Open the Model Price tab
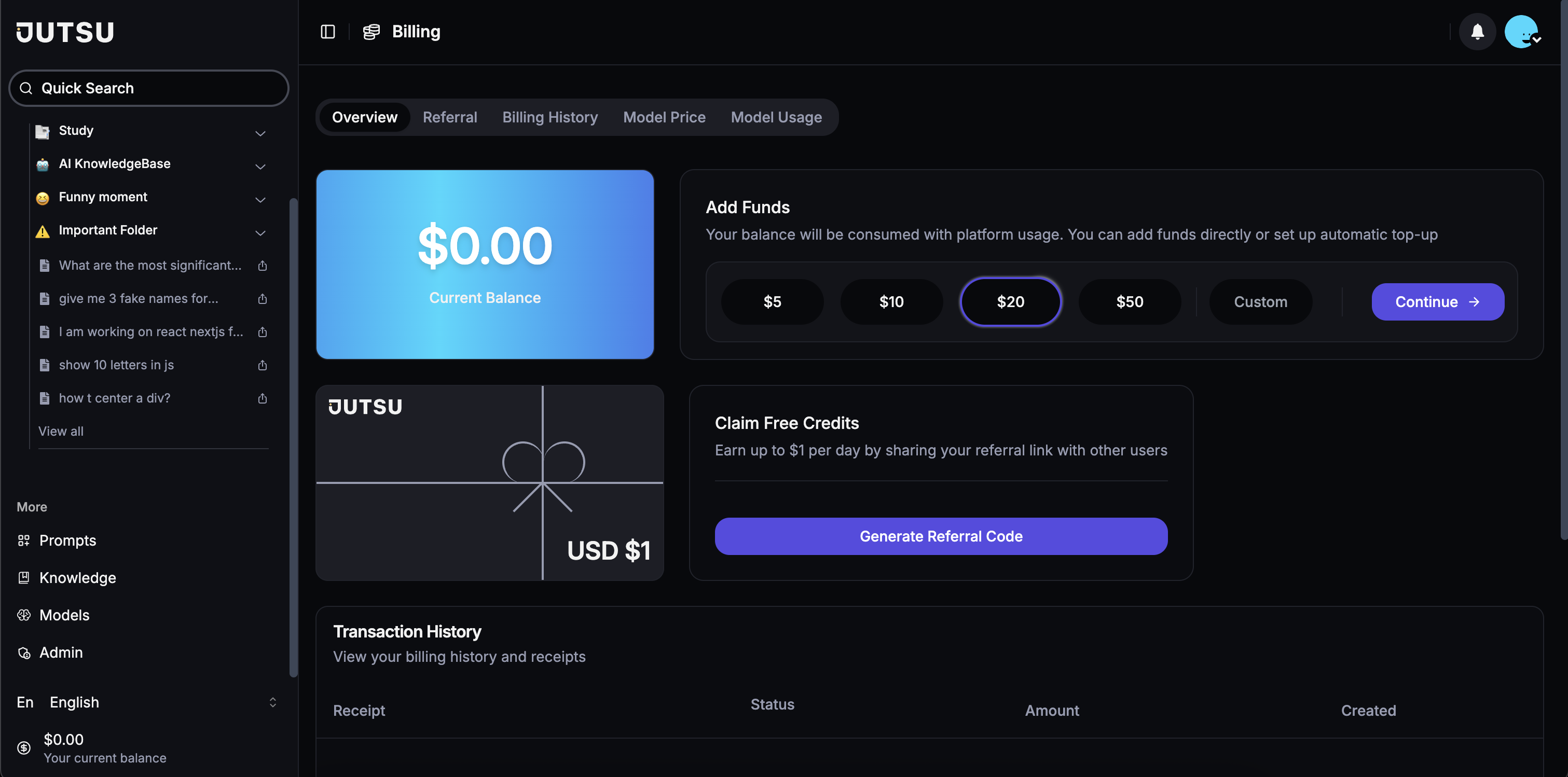The image size is (1568, 777). 664,117
